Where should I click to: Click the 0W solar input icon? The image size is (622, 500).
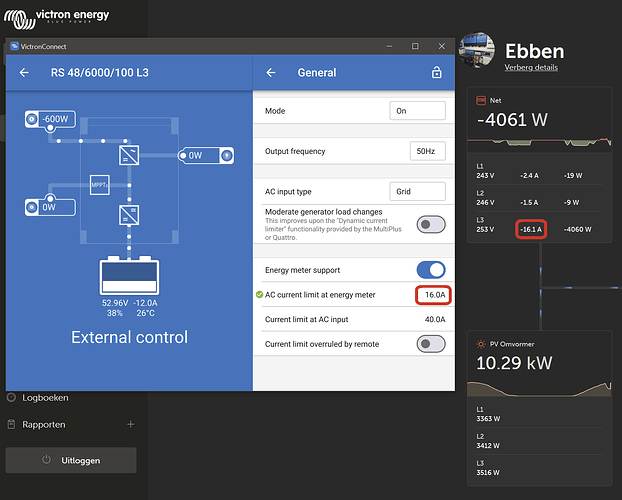[32, 207]
